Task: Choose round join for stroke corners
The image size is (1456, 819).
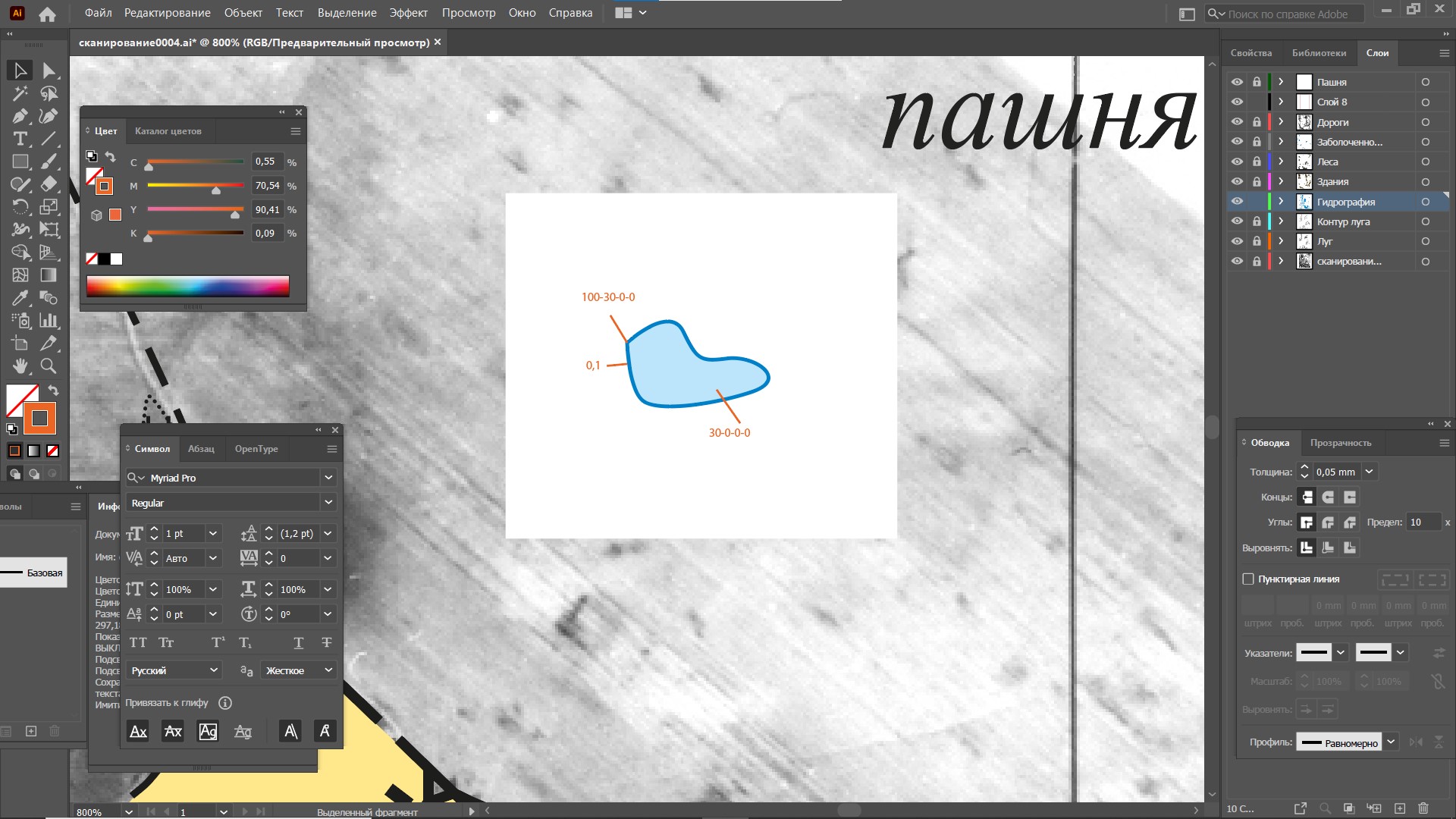Action: (1328, 522)
